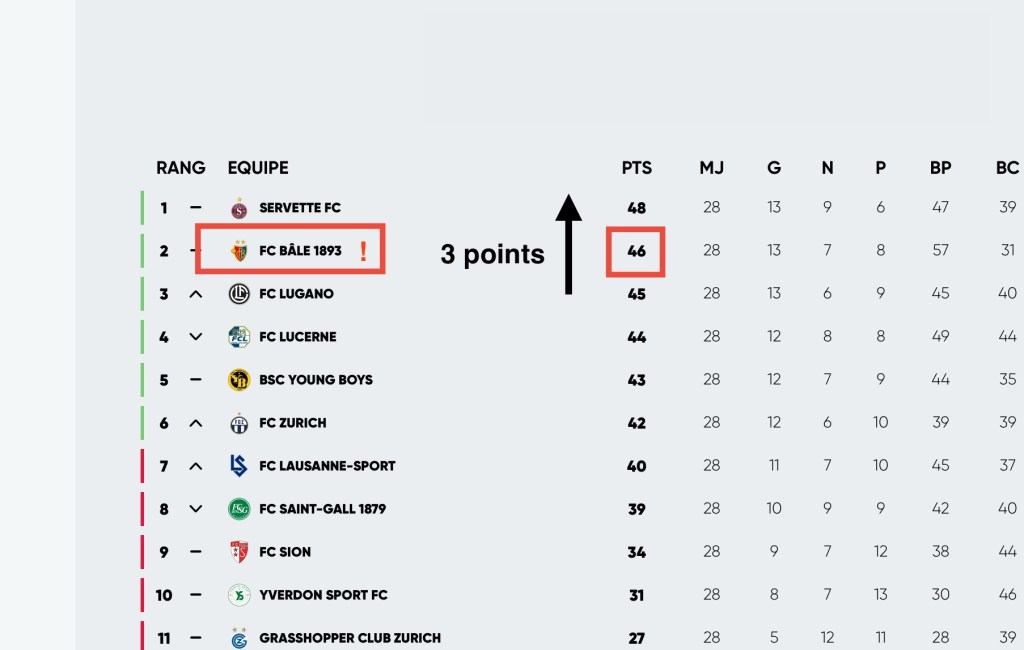The height and width of the screenshot is (650, 1024).
Task: Click FC Lugano's upward rank arrow
Action: pos(196,294)
